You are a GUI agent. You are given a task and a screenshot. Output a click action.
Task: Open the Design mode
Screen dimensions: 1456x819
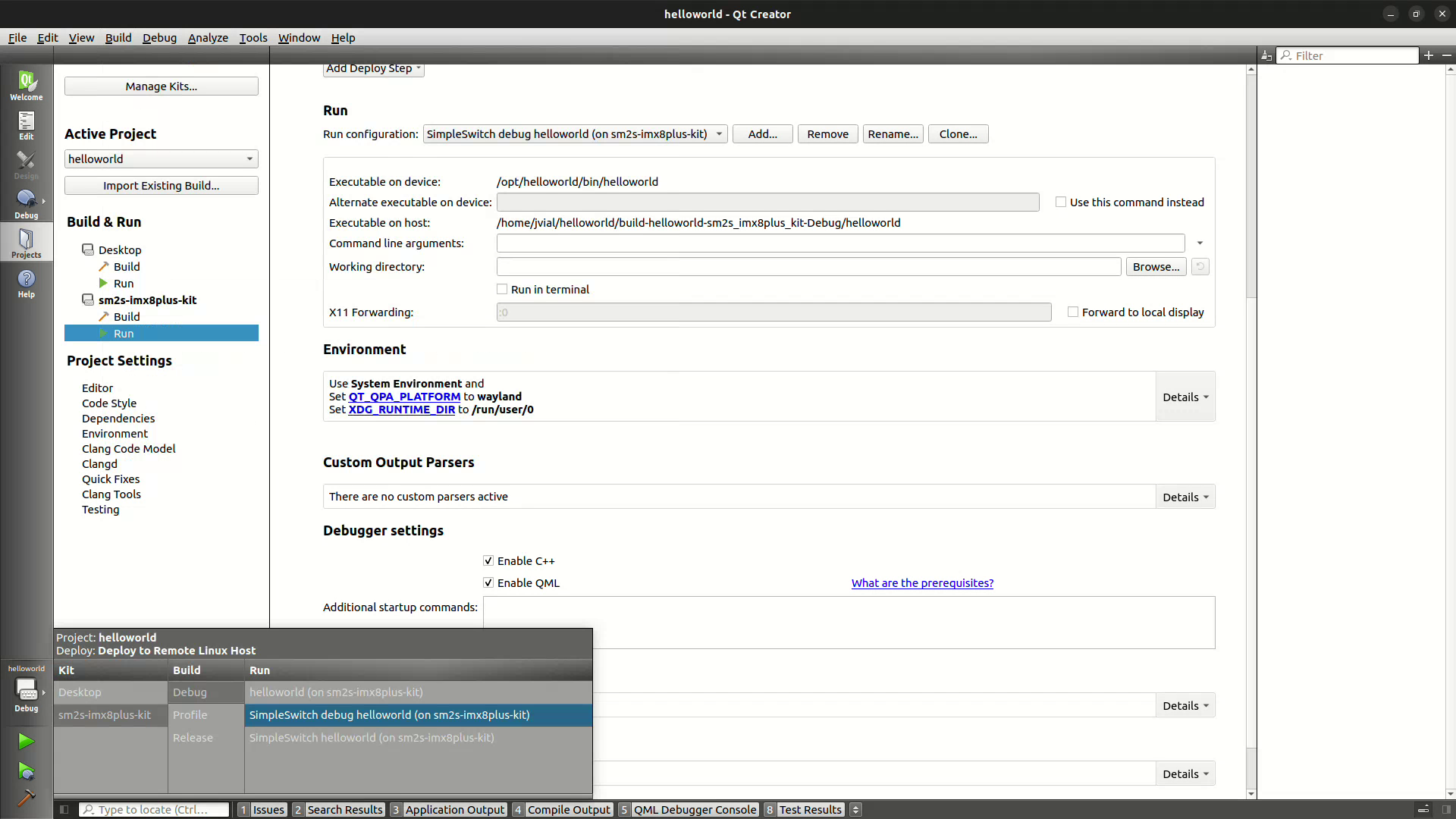(x=27, y=165)
